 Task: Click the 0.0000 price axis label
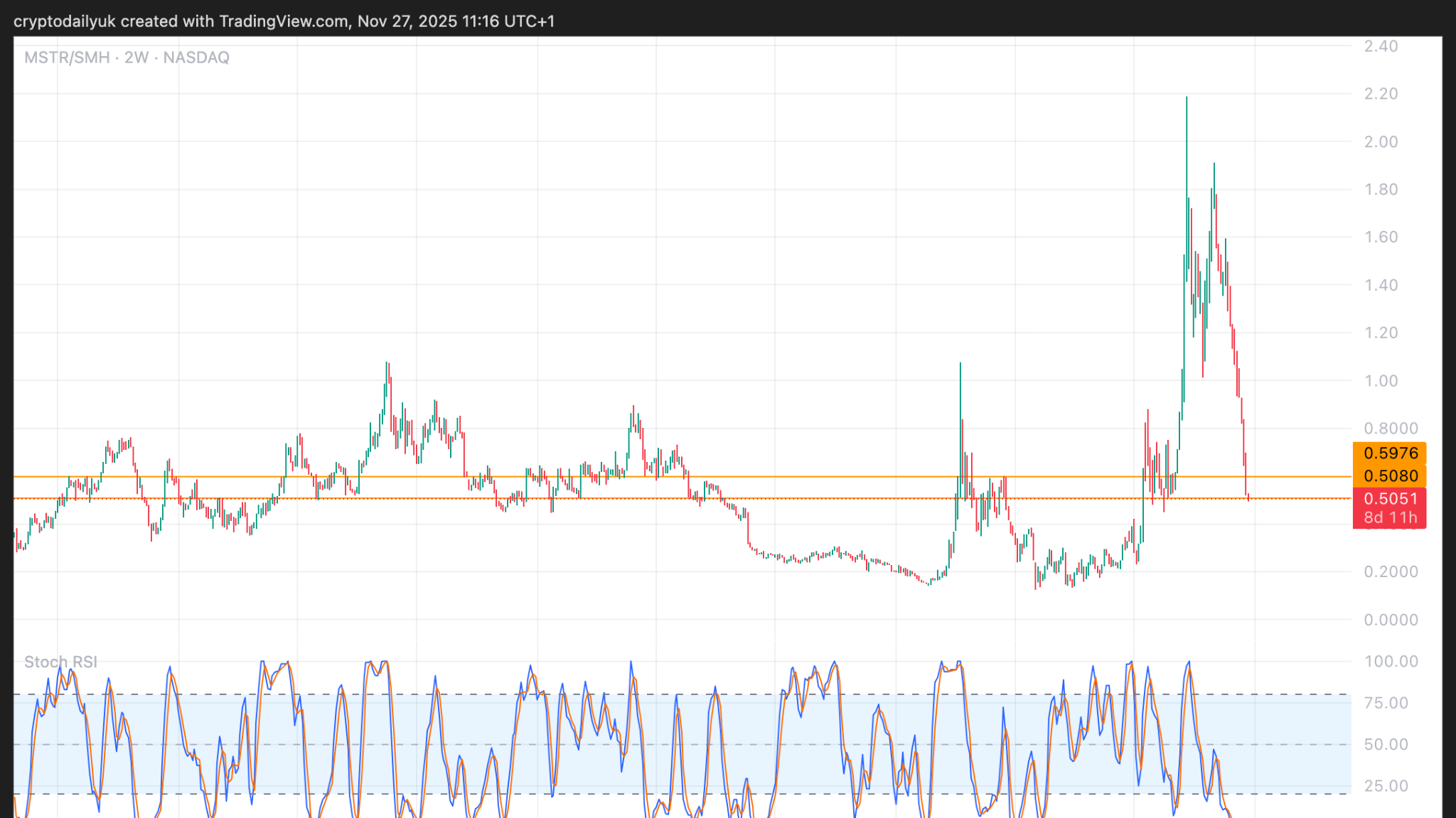(x=1390, y=620)
